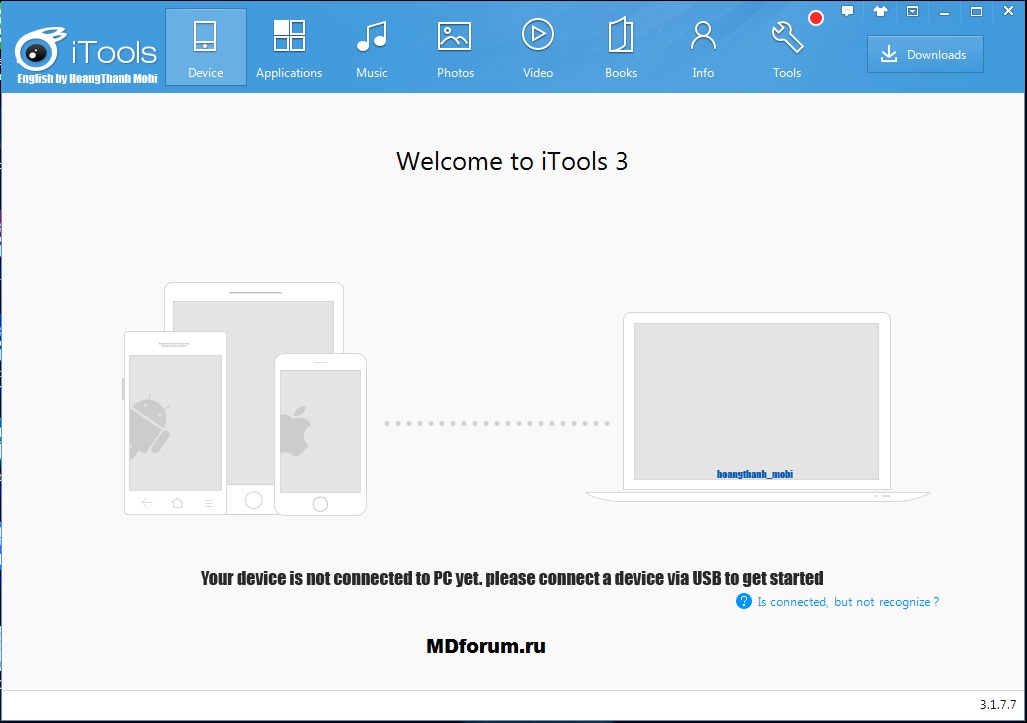Click the Android phone illustration
1027x723 pixels.
pos(175,422)
